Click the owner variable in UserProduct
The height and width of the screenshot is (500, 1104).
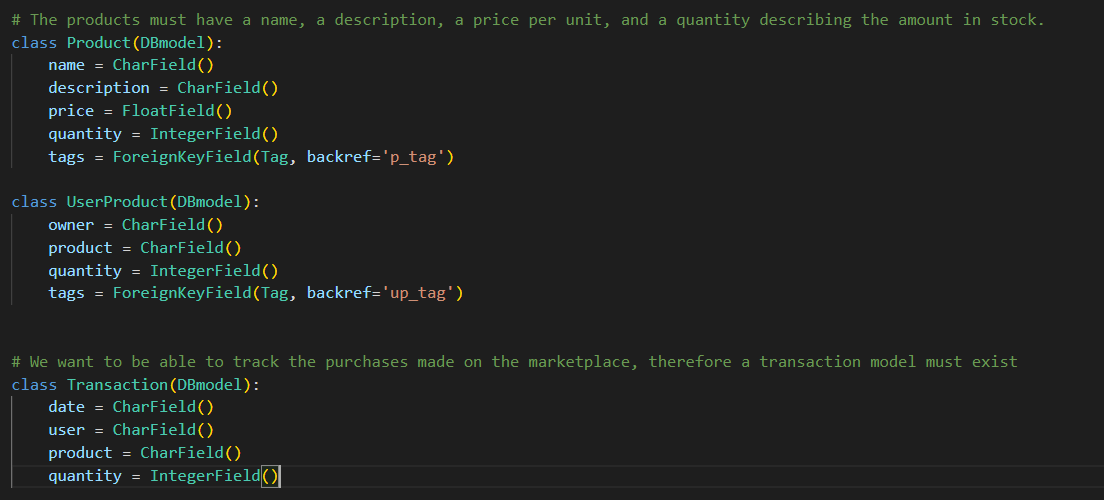click(x=71, y=225)
